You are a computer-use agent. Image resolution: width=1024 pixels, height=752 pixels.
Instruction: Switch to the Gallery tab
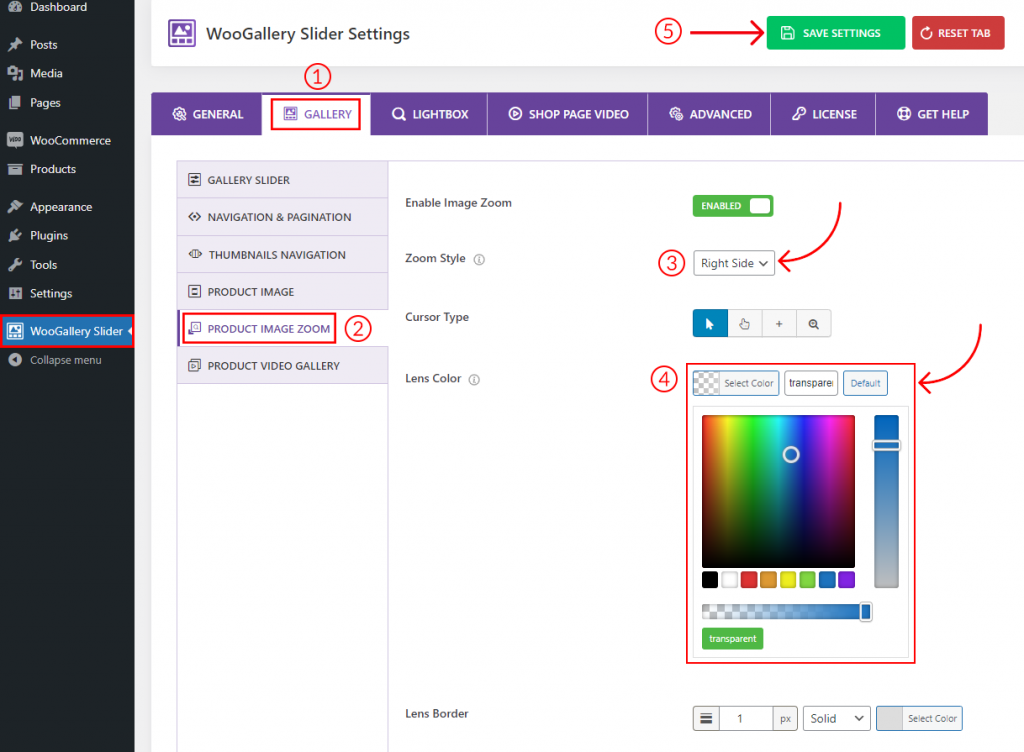click(x=317, y=114)
